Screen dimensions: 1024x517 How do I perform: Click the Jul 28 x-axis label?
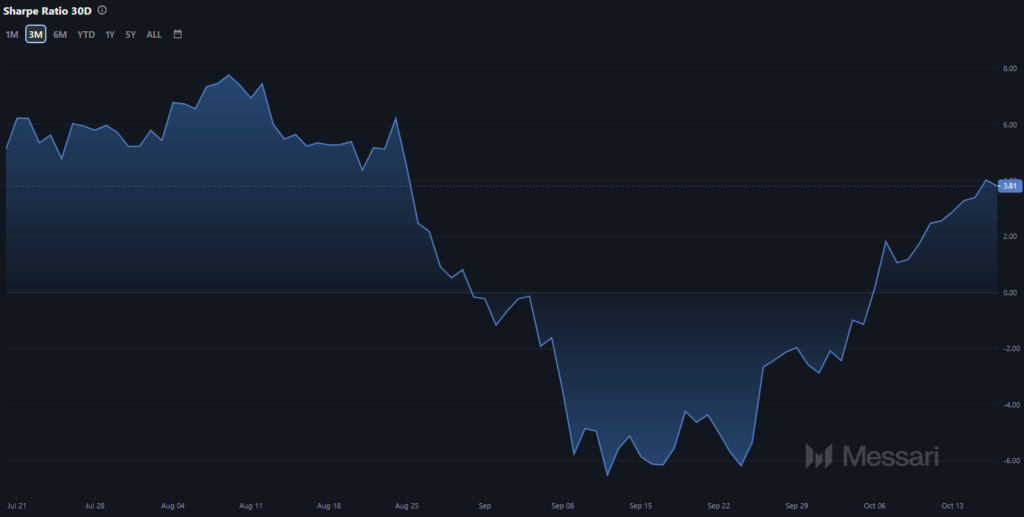click(x=95, y=506)
